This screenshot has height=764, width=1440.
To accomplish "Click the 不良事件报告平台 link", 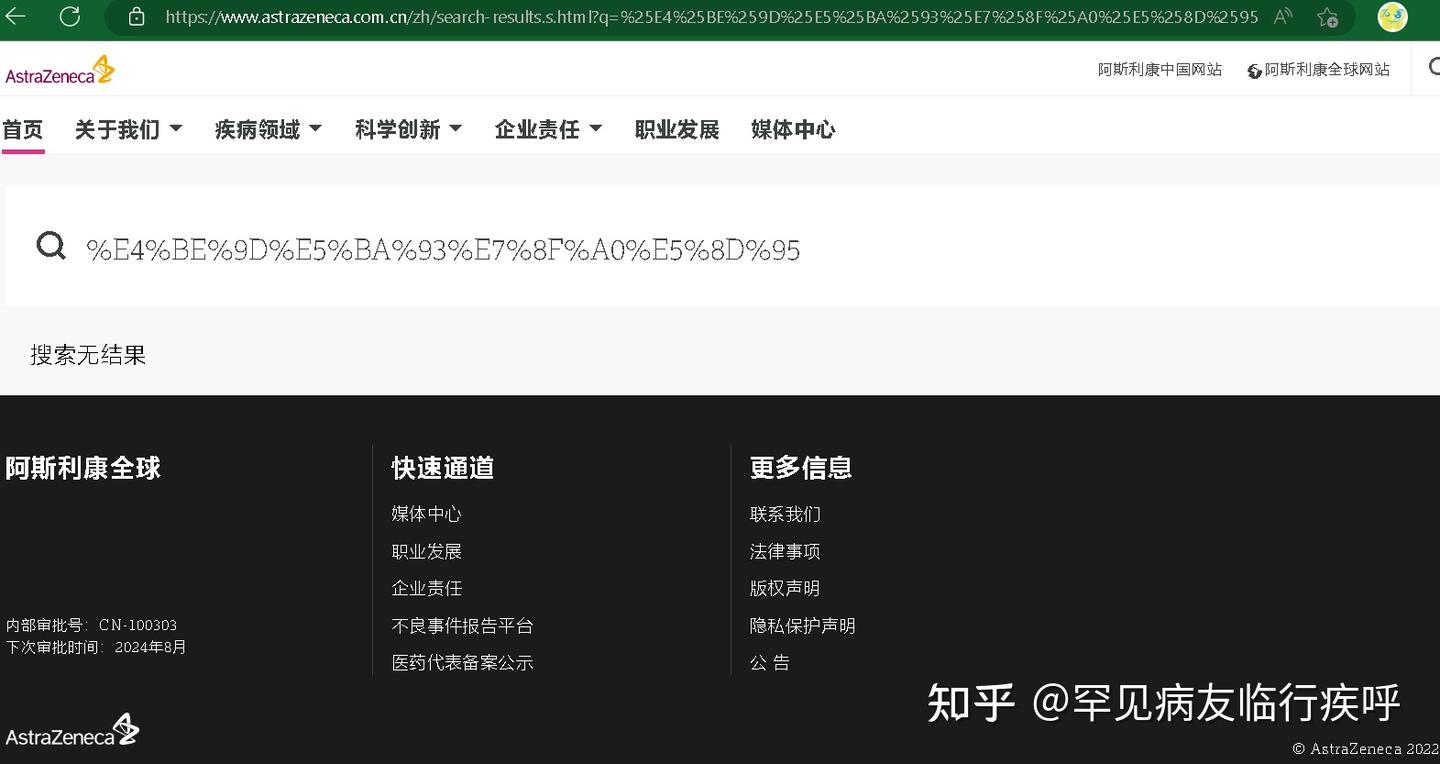I will (462, 625).
